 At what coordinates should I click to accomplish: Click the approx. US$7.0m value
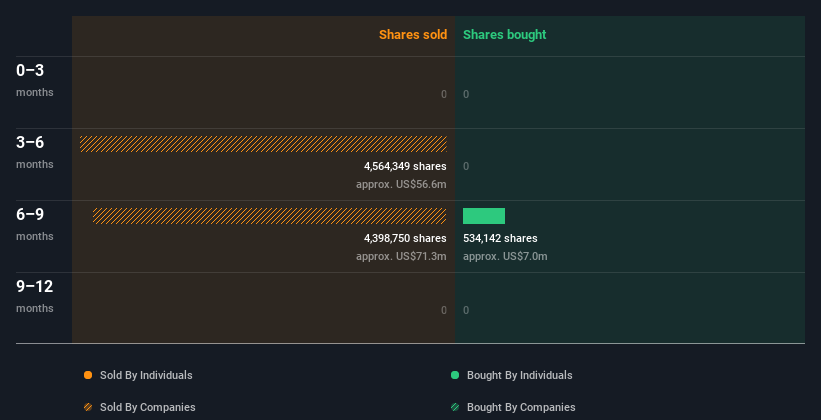click(x=505, y=256)
